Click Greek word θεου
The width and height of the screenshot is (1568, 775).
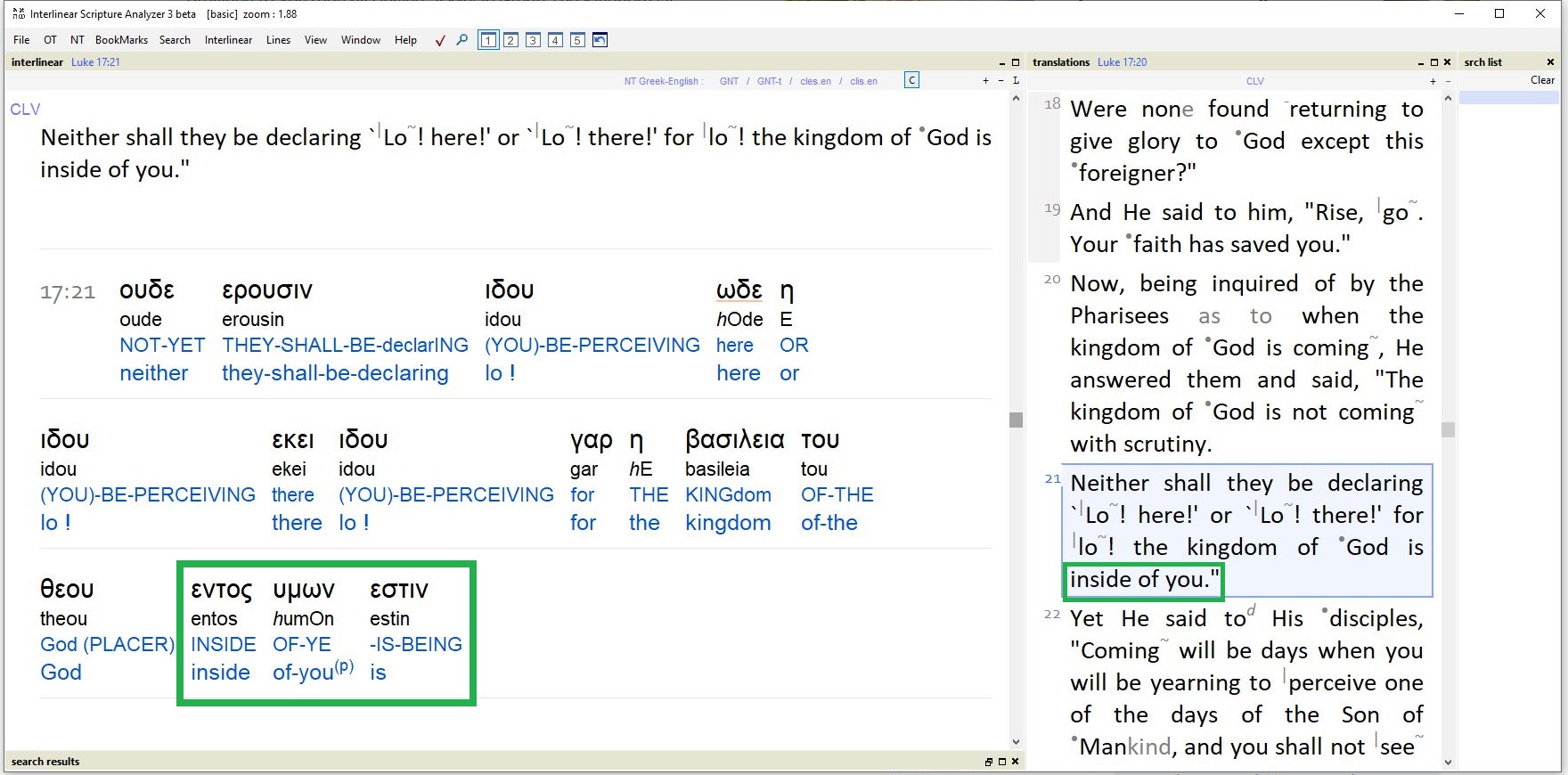coord(67,589)
